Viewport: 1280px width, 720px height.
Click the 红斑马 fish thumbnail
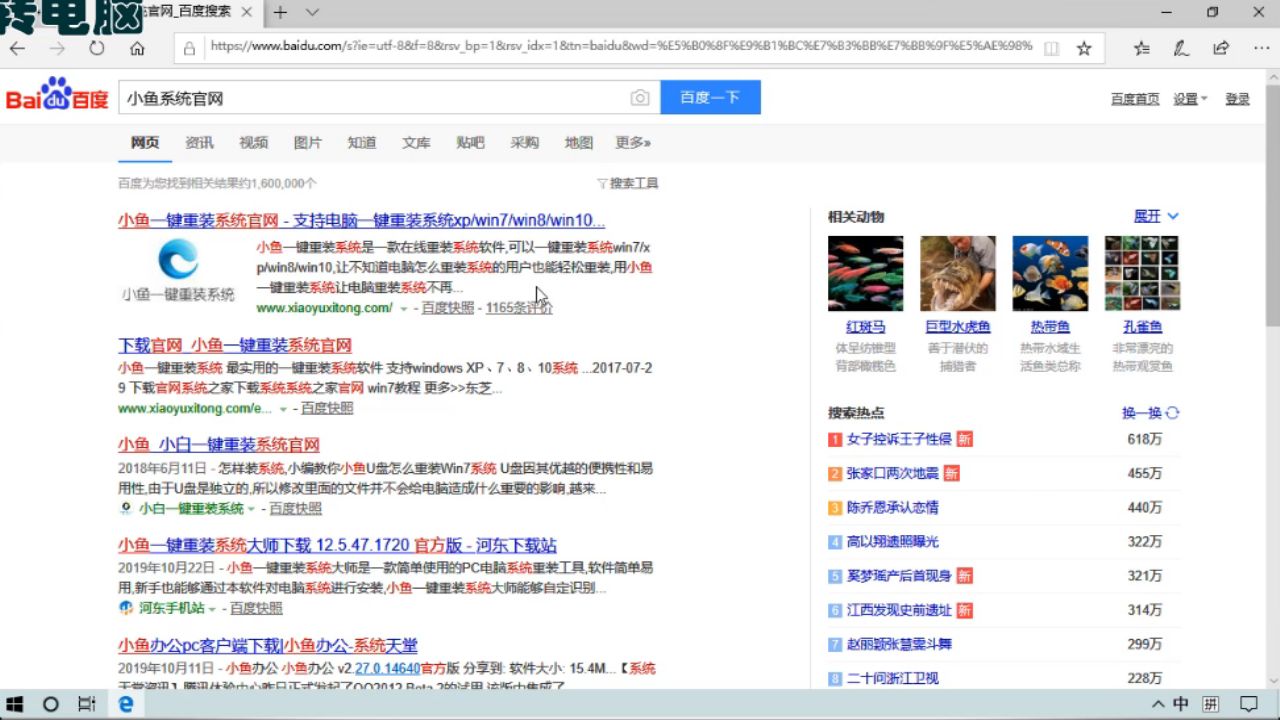[x=866, y=273]
